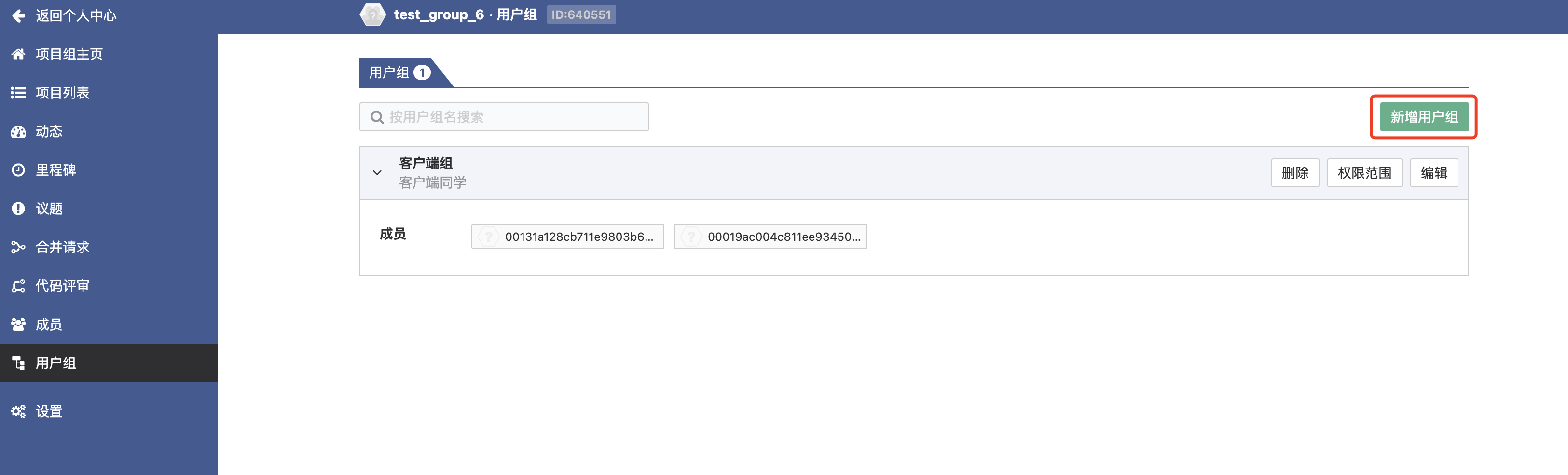This screenshot has height=475, width=1568.
Task: Click the 设置 gears icon
Action: 18,412
